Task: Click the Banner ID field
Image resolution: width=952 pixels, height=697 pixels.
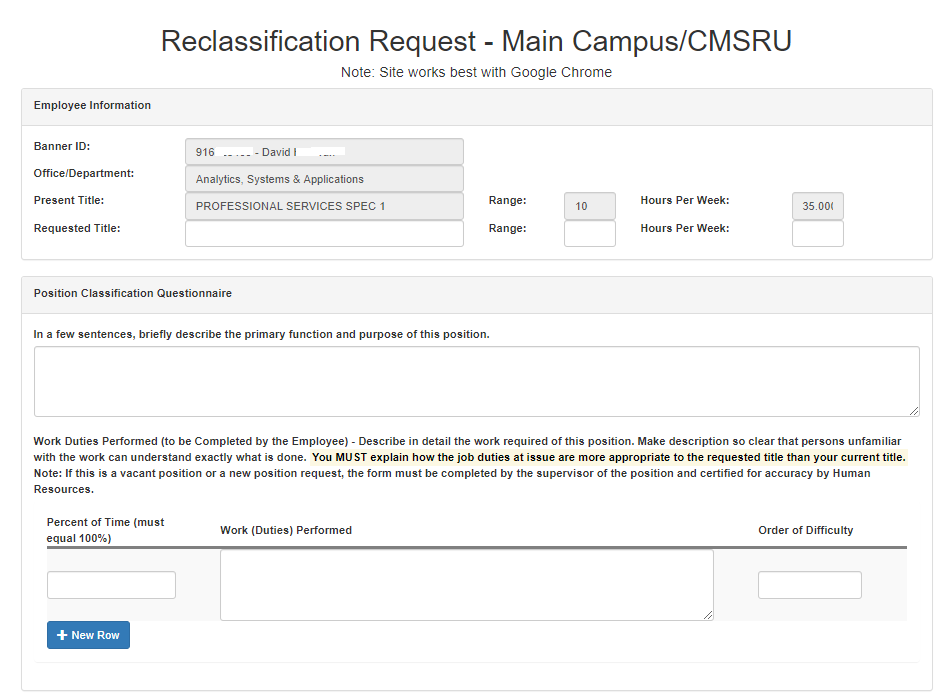Action: tap(324, 152)
